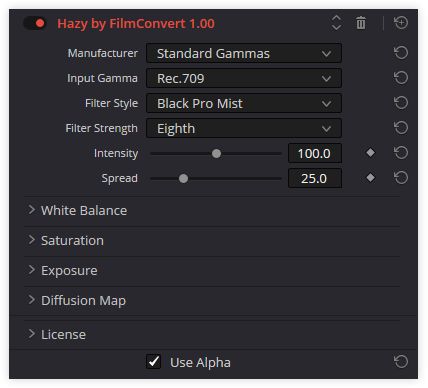
Task: Reset all Hazy effect parameters icon
Action: tap(401, 23)
